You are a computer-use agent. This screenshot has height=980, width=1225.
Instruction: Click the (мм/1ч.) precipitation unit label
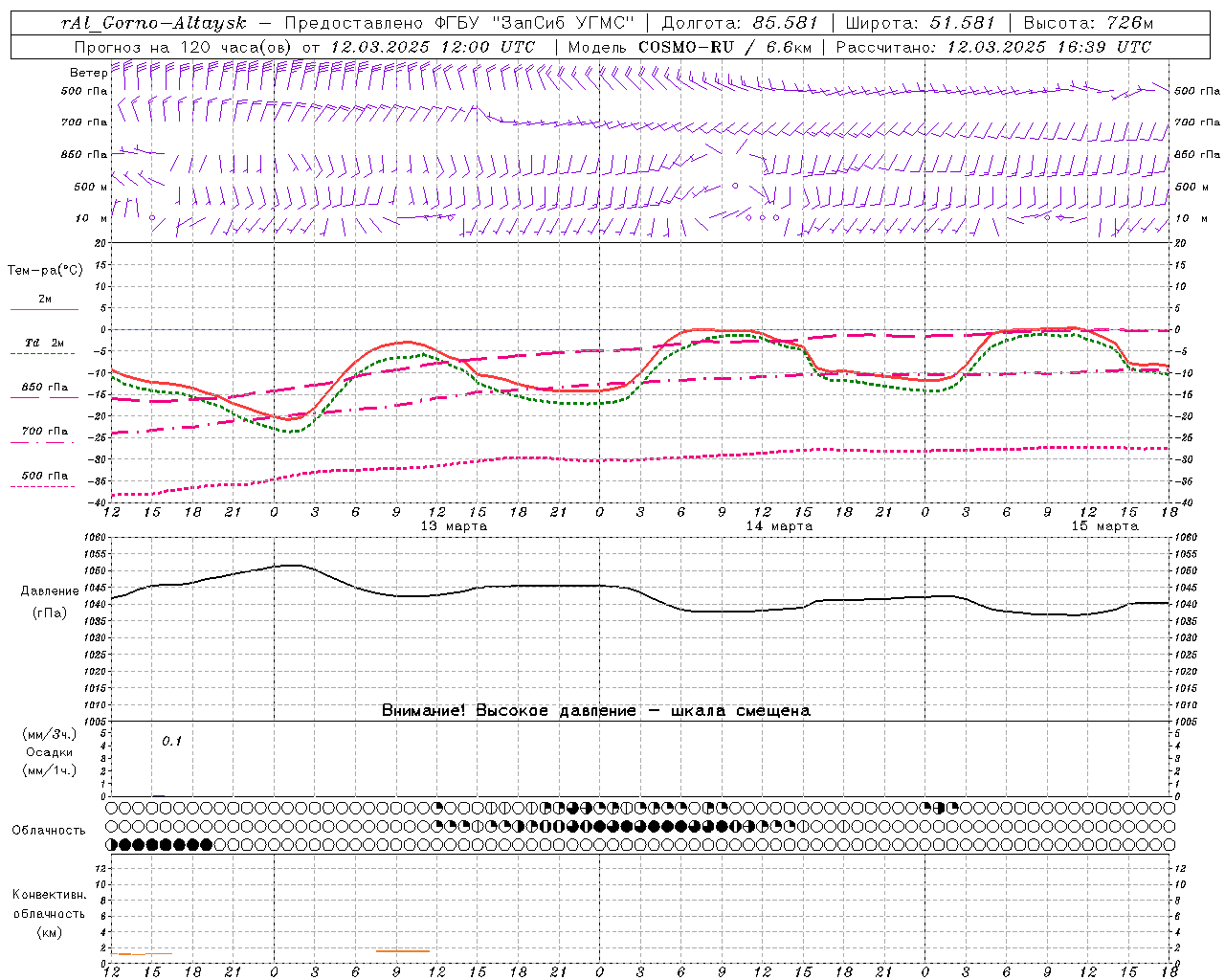pos(50,771)
